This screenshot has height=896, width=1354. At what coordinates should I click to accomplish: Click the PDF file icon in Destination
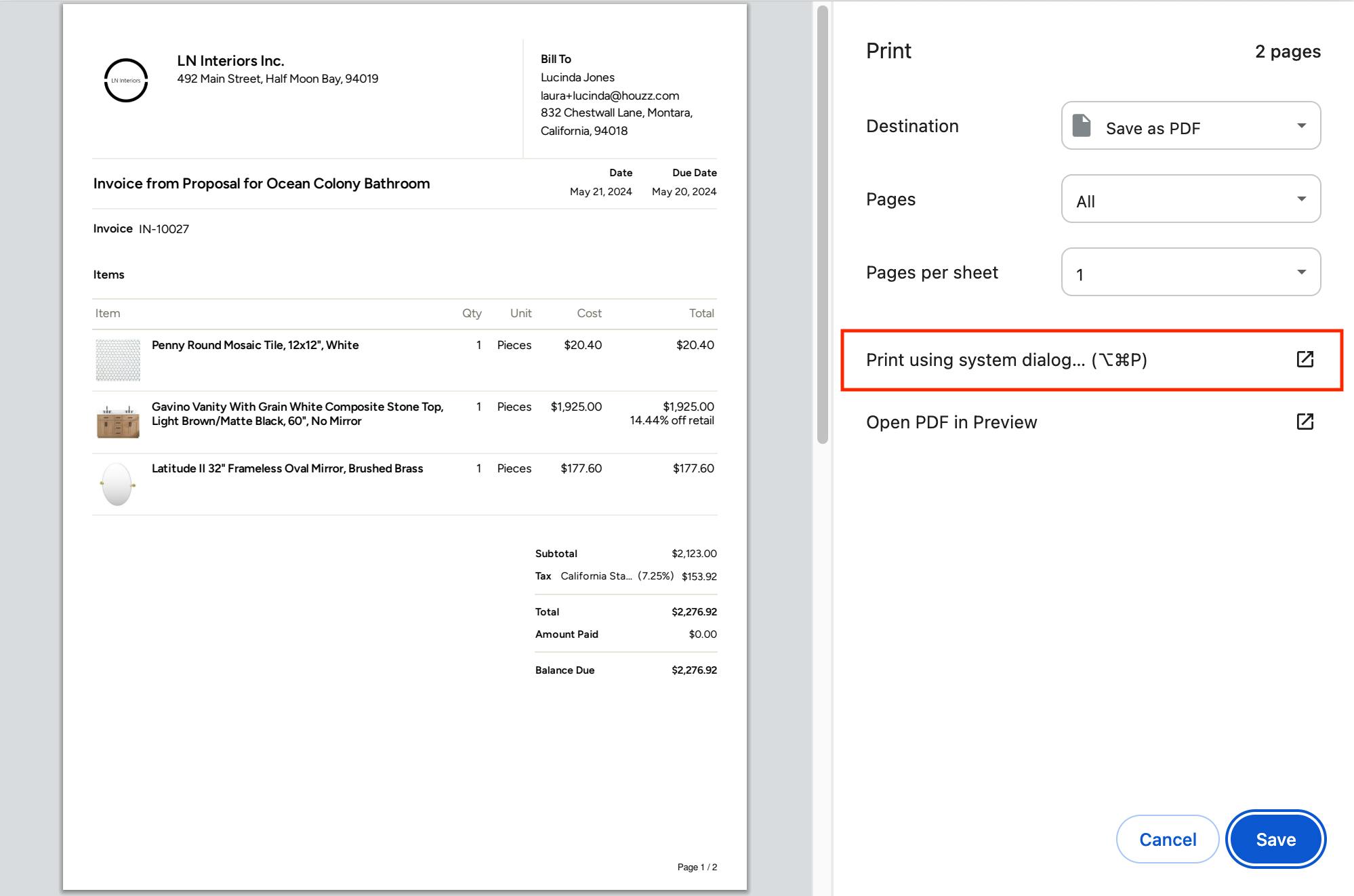tap(1082, 126)
